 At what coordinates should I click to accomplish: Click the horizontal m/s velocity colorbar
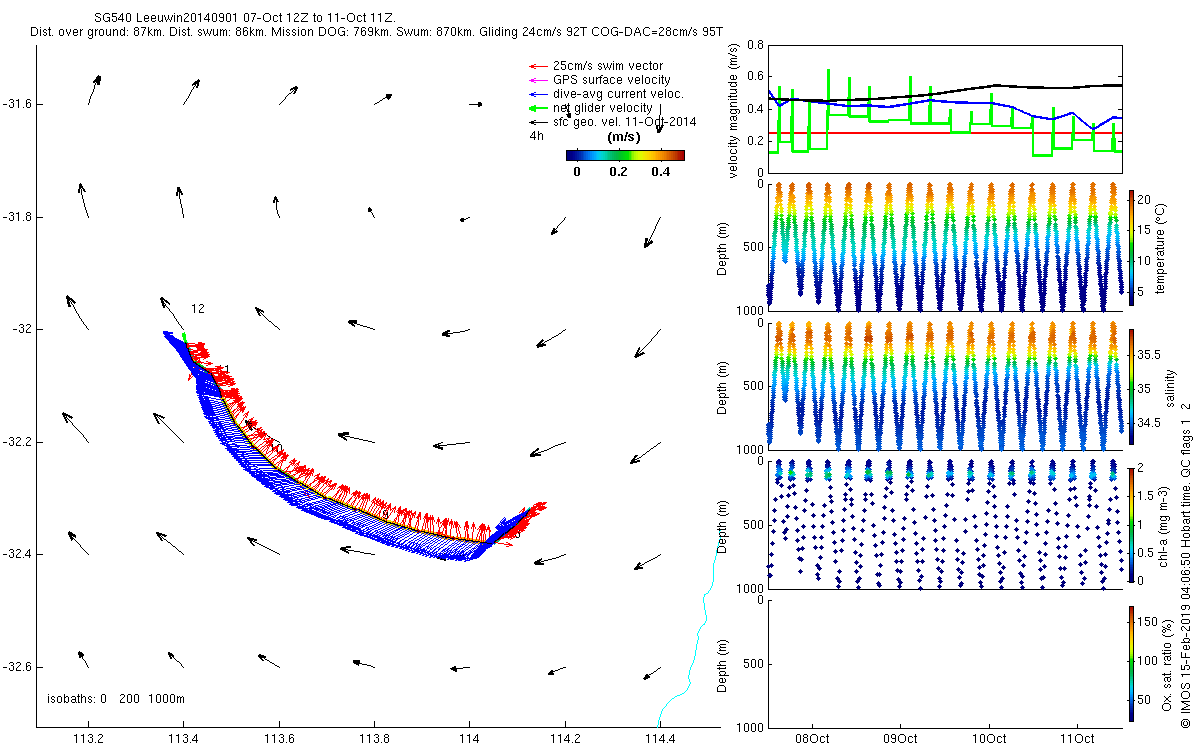point(625,155)
